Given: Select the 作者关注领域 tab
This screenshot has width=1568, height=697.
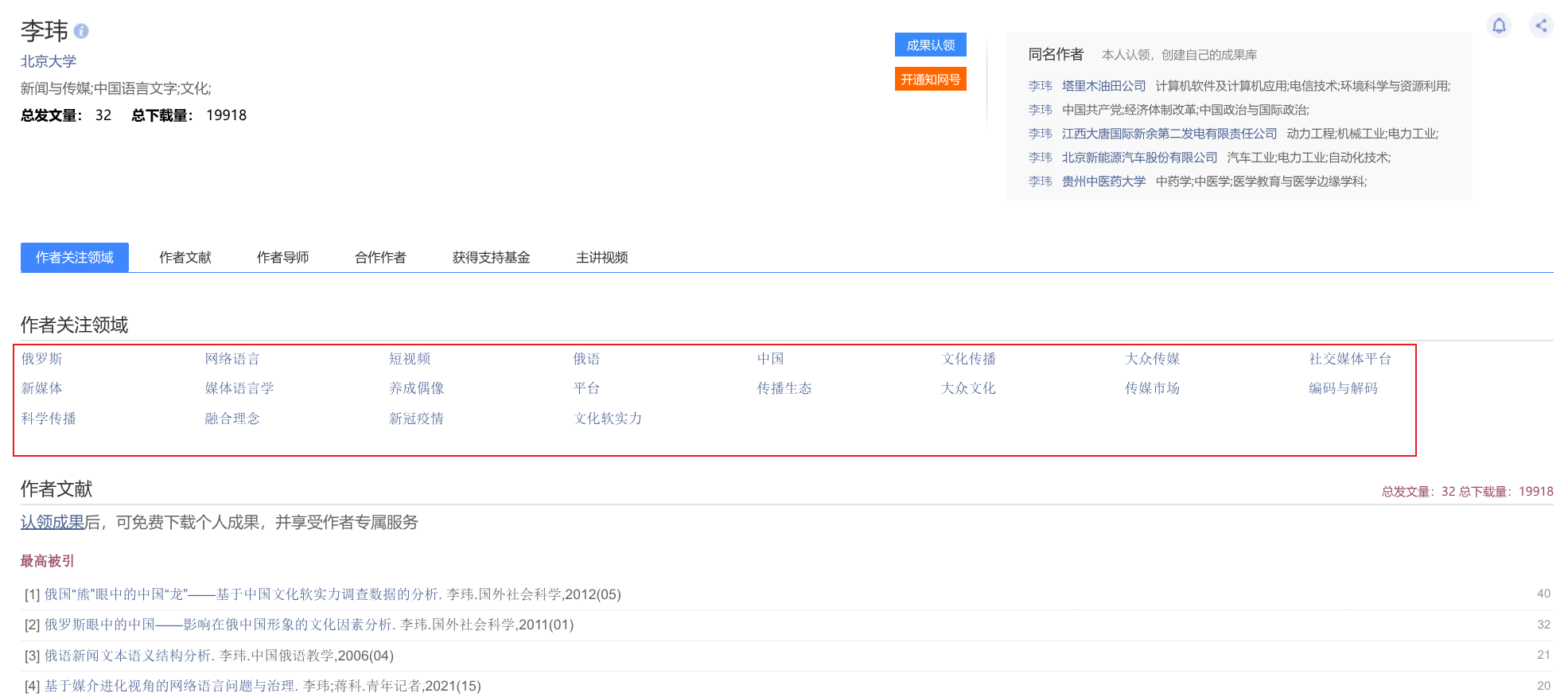Looking at the screenshot, I should 75,258.
